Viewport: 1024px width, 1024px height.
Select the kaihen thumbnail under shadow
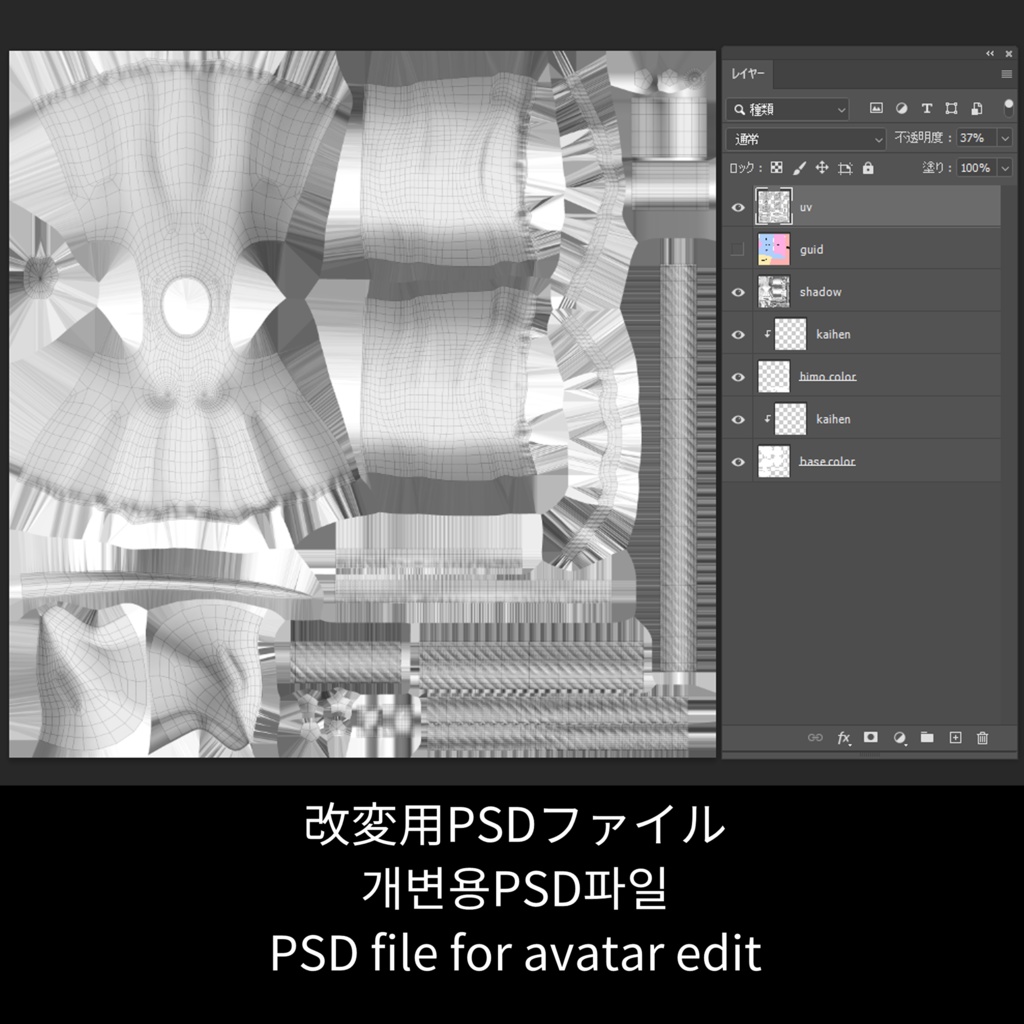point(790,334)
